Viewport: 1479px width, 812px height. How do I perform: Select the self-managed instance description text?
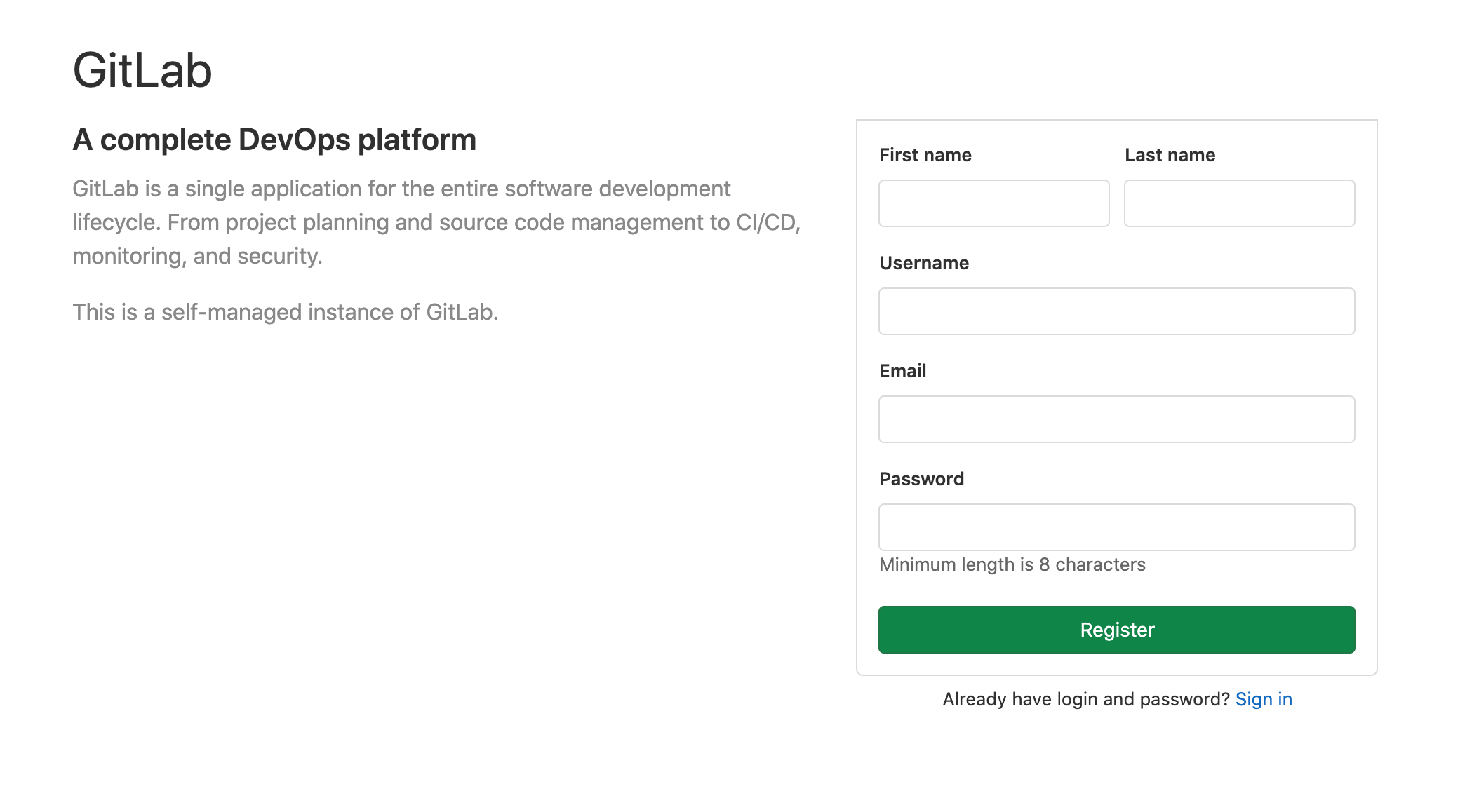(284, 312)
